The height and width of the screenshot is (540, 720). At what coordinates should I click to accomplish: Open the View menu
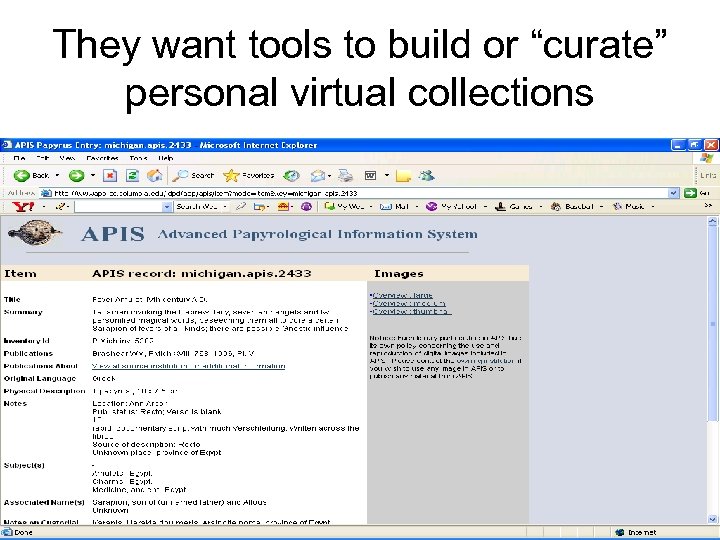[67, 158]
